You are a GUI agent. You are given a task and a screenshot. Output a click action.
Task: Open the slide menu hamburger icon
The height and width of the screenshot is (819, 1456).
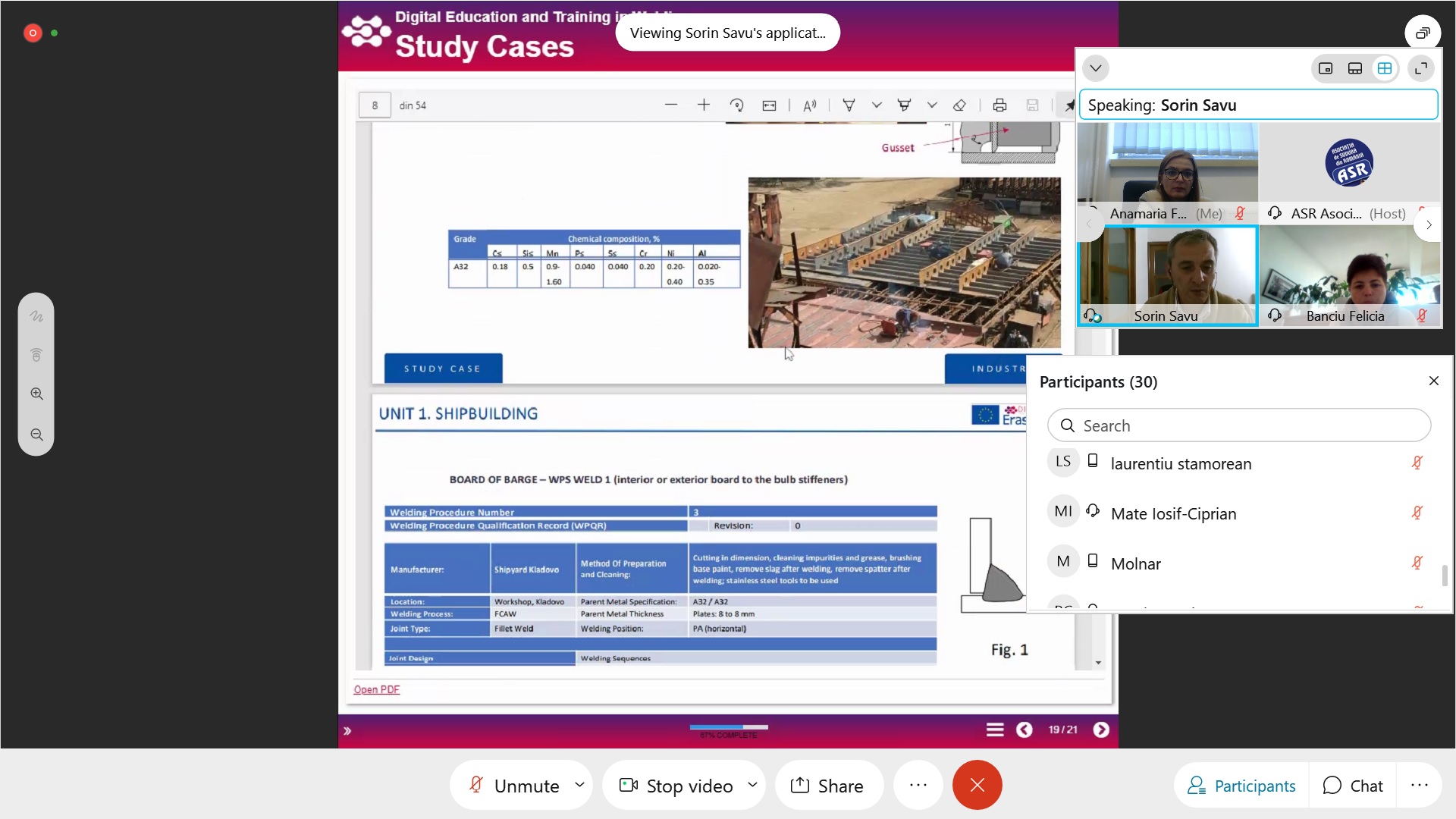pyautogui.click(x=994, y=730)
